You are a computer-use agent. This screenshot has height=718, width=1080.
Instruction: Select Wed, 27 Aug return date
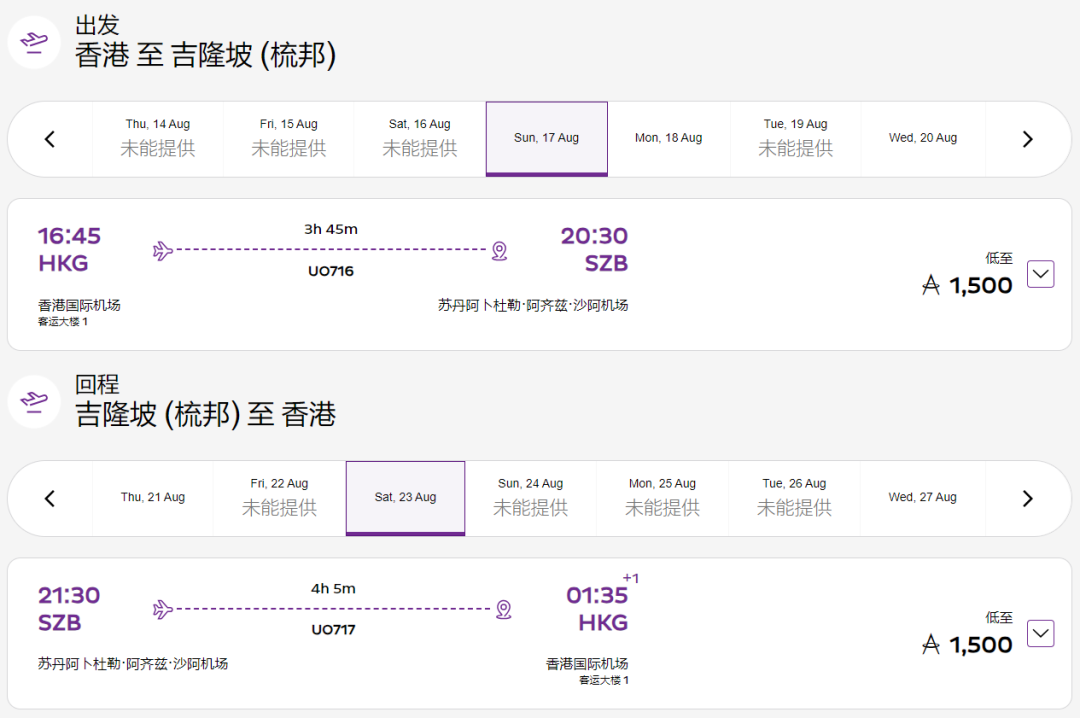point(922,497)
